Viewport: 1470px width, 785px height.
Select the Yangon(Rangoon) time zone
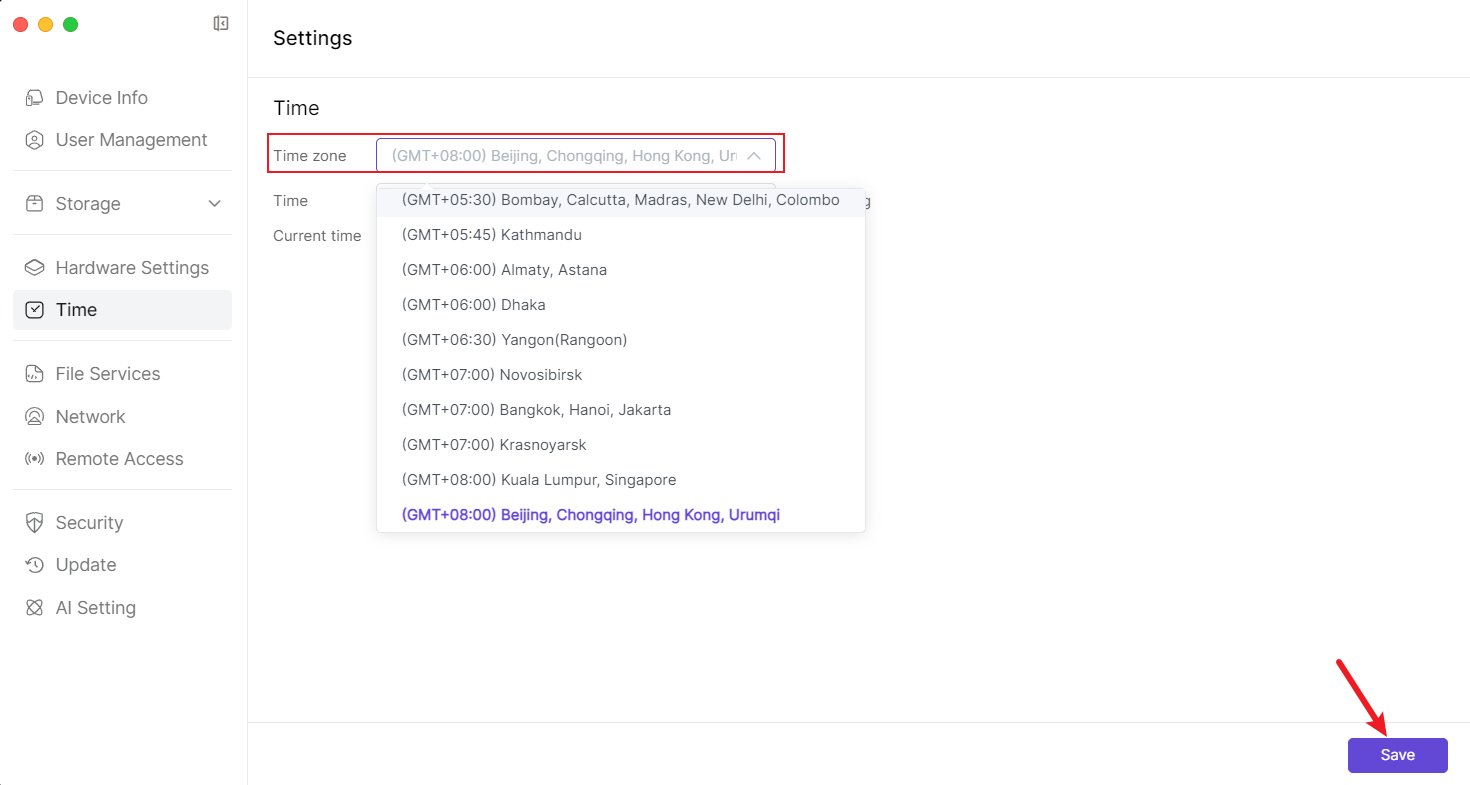point(514,340)
